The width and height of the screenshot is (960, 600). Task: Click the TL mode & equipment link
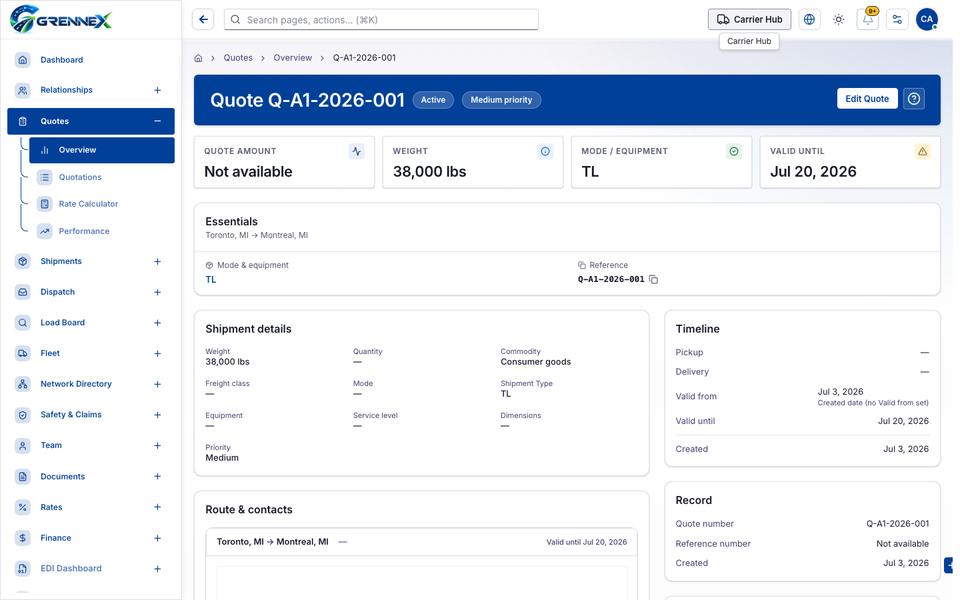(211, 280)
